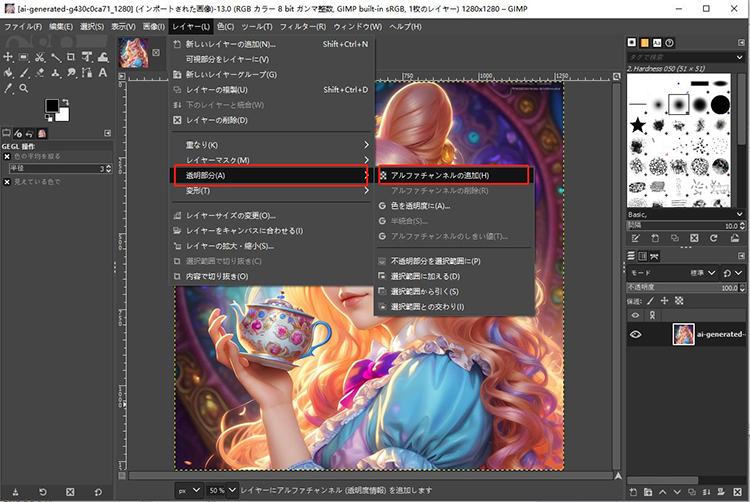This screenshot has width=750, height=502.
Task: Choose New Layer menu item
Action: click(271, 44)
